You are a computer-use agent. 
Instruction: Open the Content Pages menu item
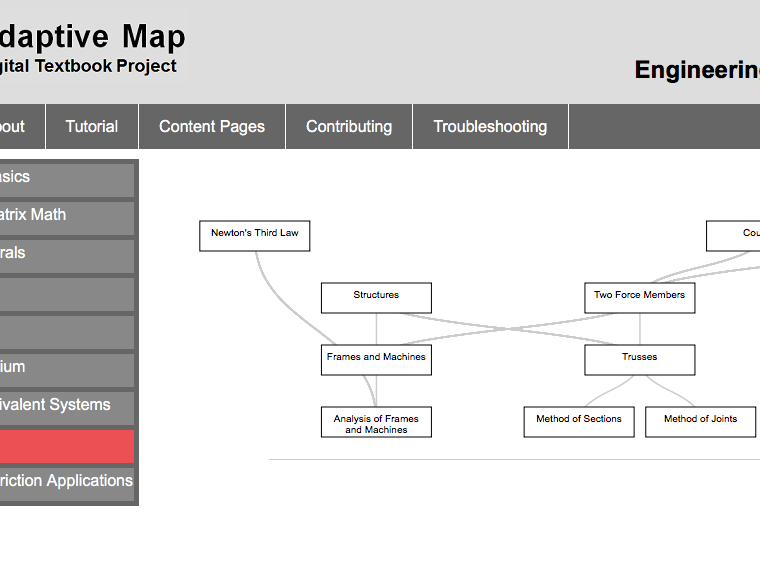[x=212, y=127]
